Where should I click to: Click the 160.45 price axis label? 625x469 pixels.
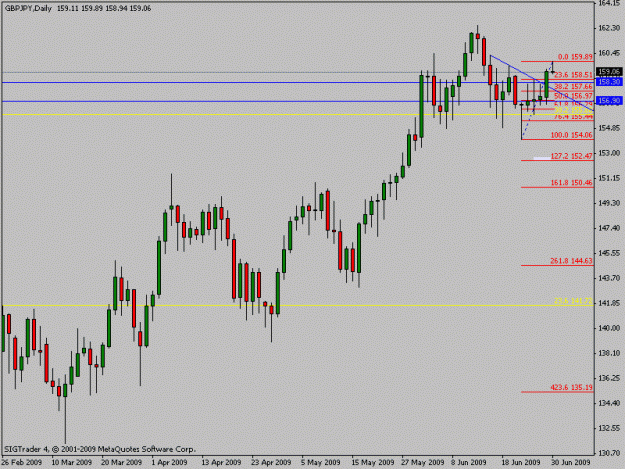click(x=609, y=53)
